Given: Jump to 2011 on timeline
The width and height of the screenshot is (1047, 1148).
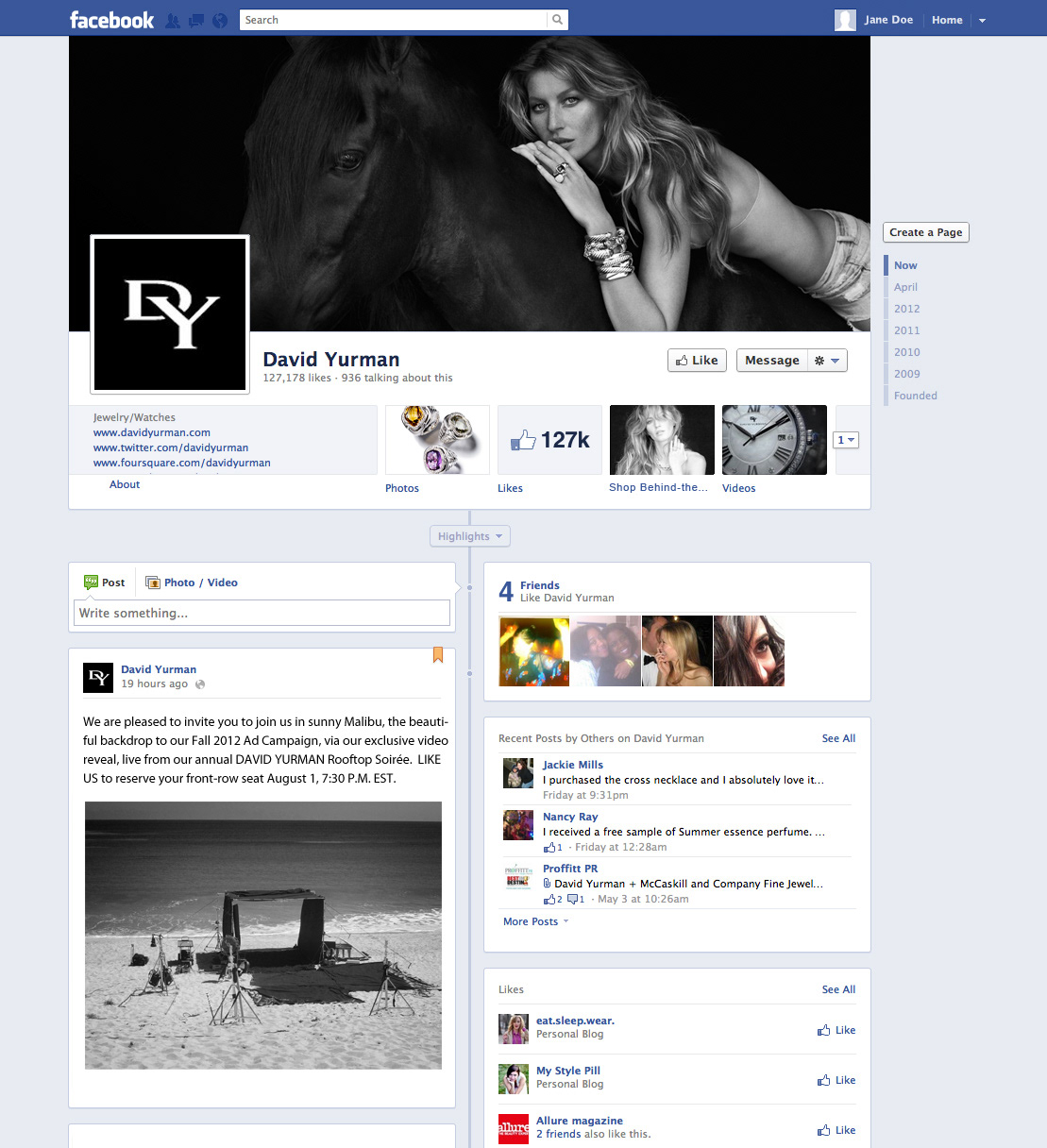Looking at the screenshot, I should [906, 330].
